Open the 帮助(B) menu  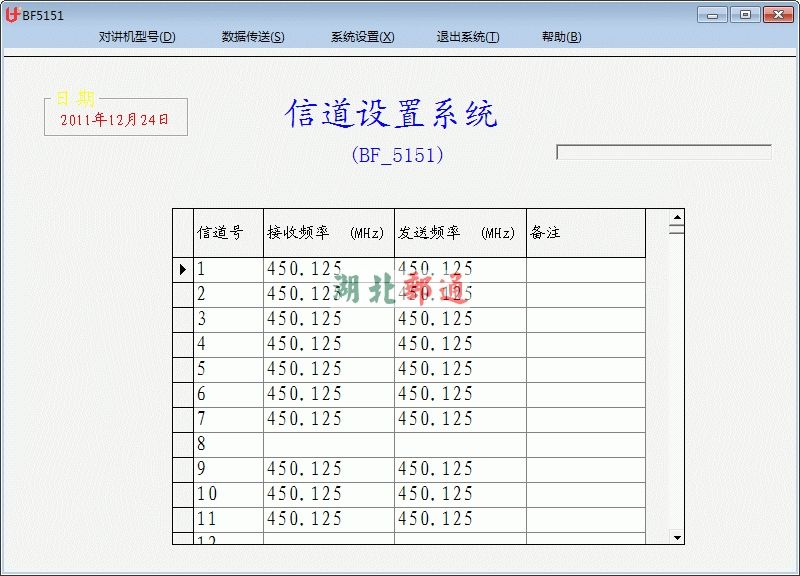tap(561, 37)
